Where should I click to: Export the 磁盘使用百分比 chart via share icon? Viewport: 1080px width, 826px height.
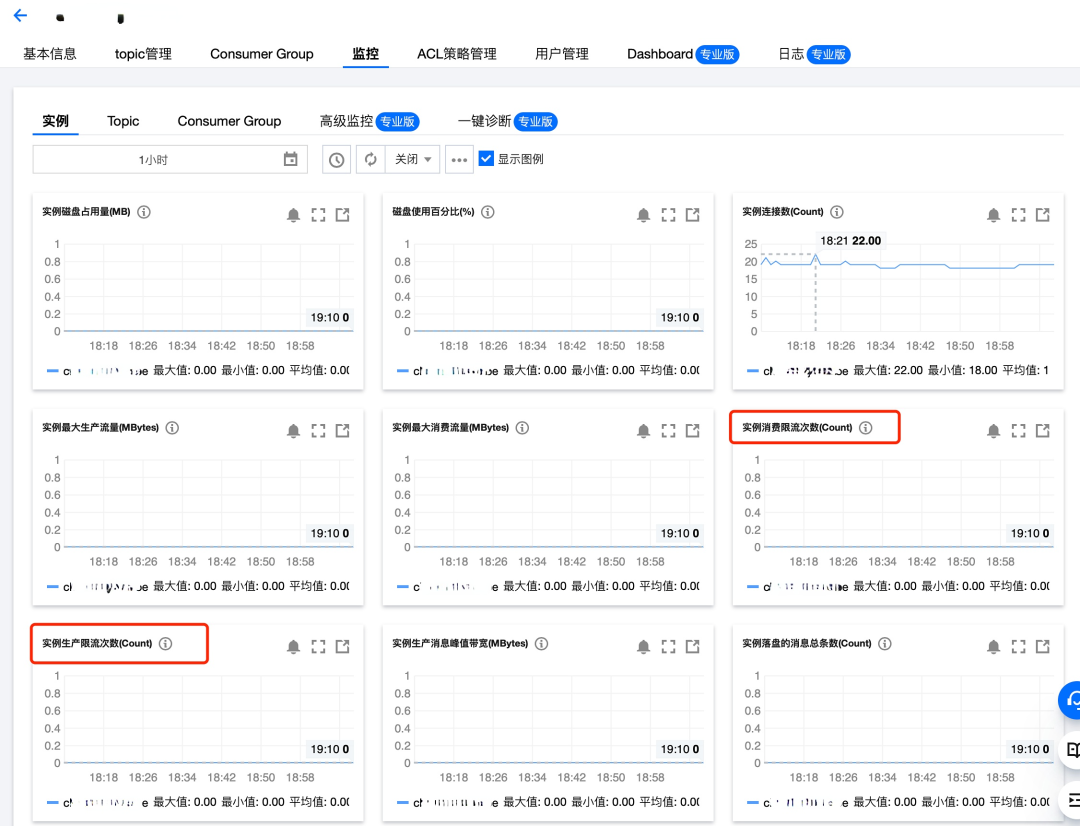tap(692, 214)
